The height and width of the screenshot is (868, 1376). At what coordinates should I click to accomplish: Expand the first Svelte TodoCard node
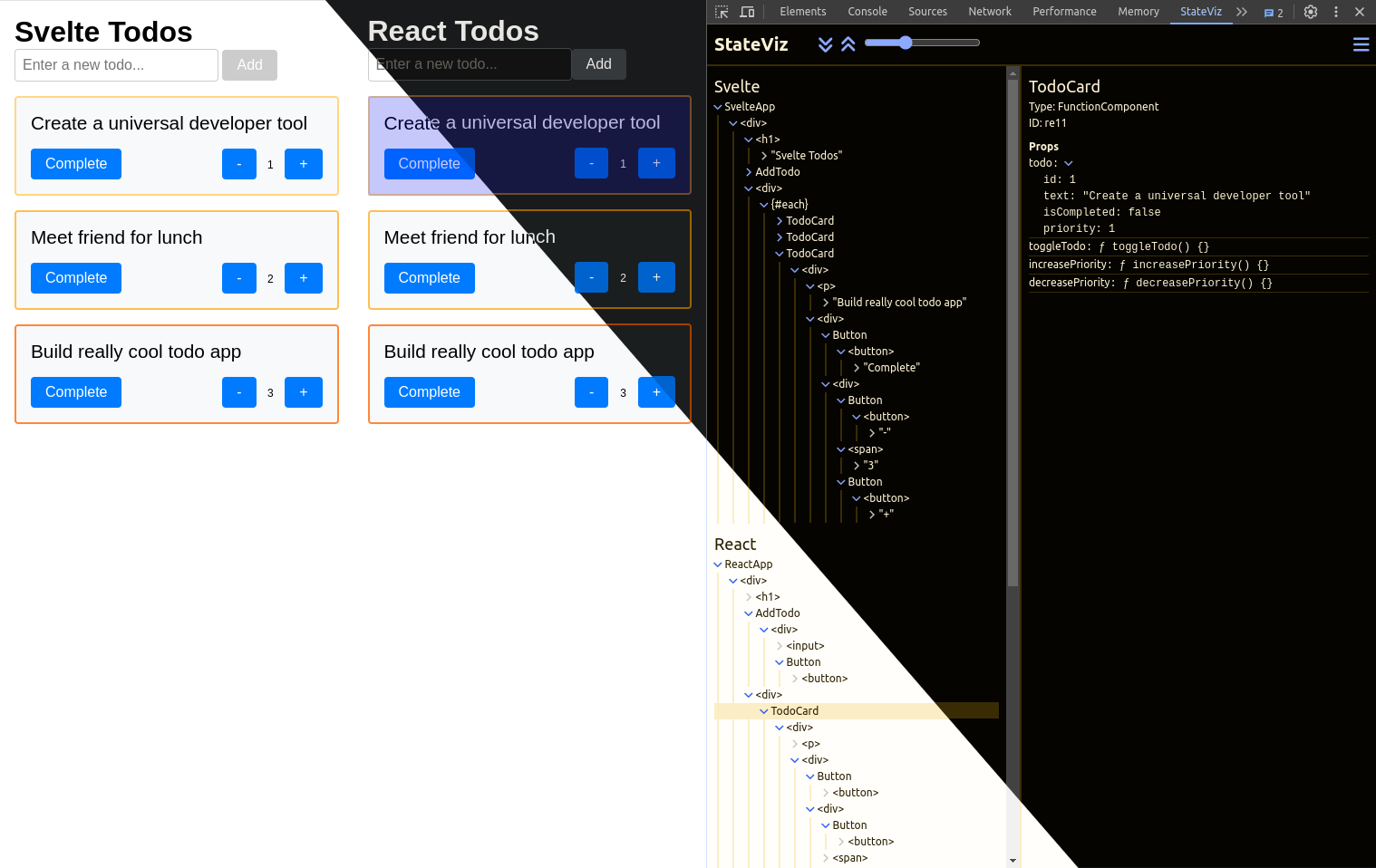(780, 221)
